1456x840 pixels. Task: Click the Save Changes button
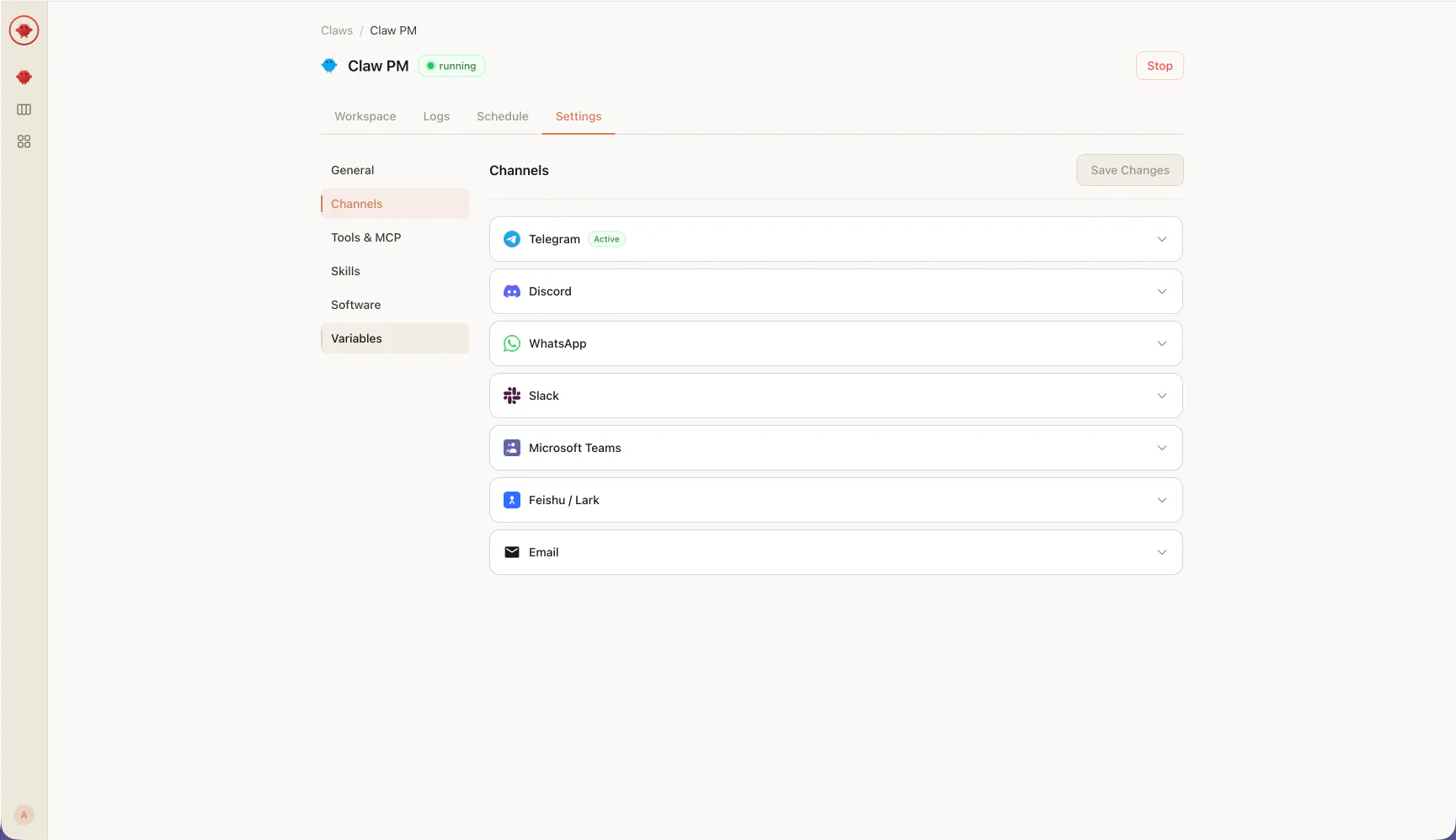point(1130,170)
